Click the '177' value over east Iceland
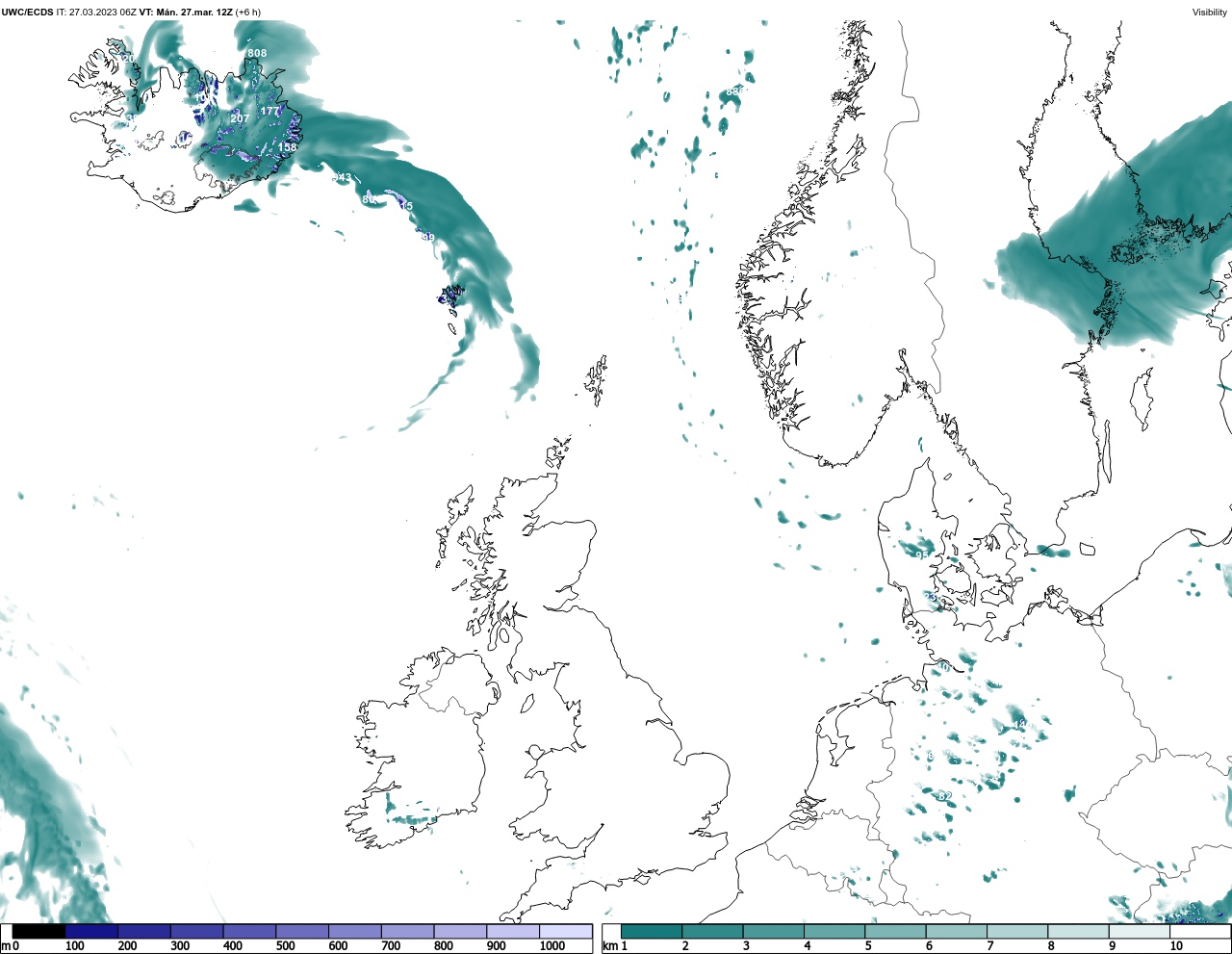Viewport: 1232px width, 954px height. coord(269,111)
